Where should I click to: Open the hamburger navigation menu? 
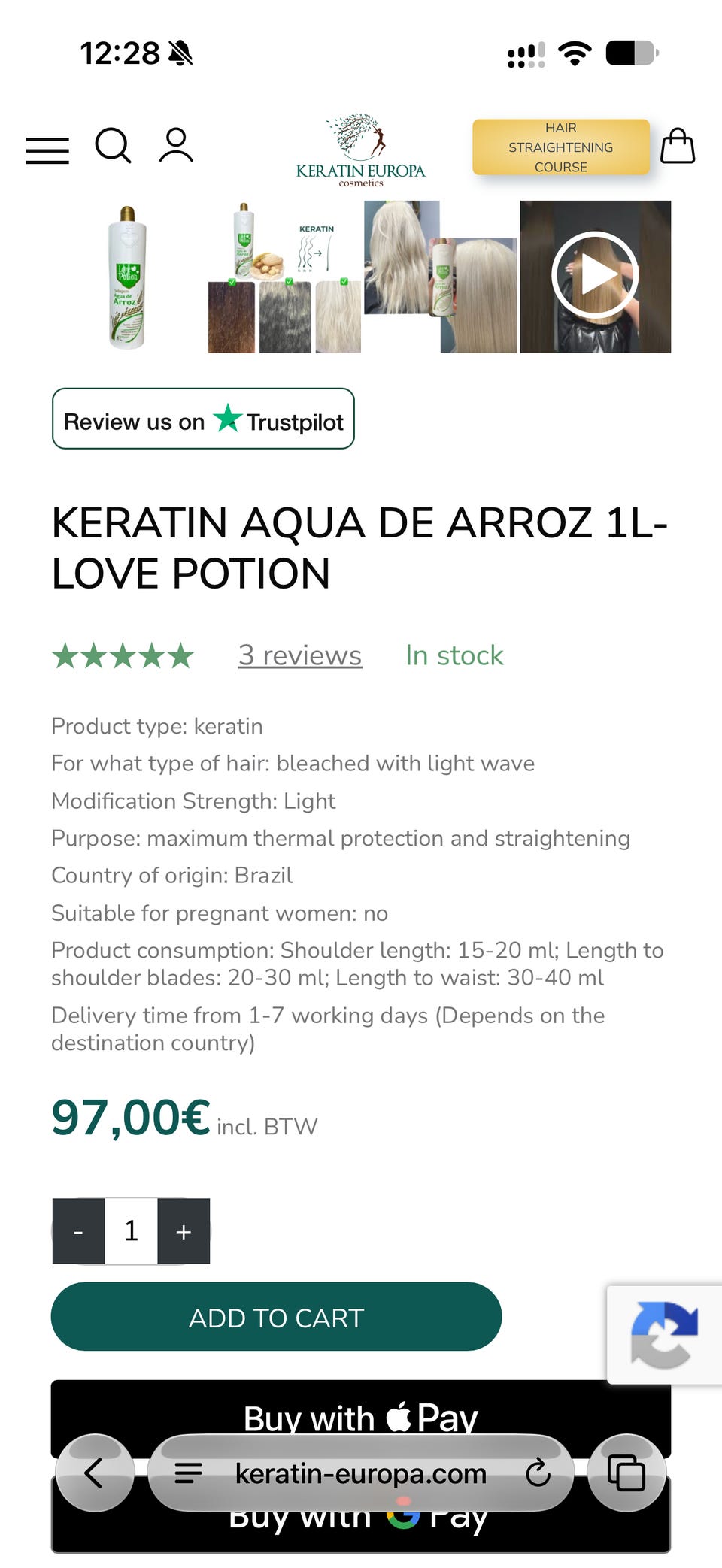tap(47, 150)
